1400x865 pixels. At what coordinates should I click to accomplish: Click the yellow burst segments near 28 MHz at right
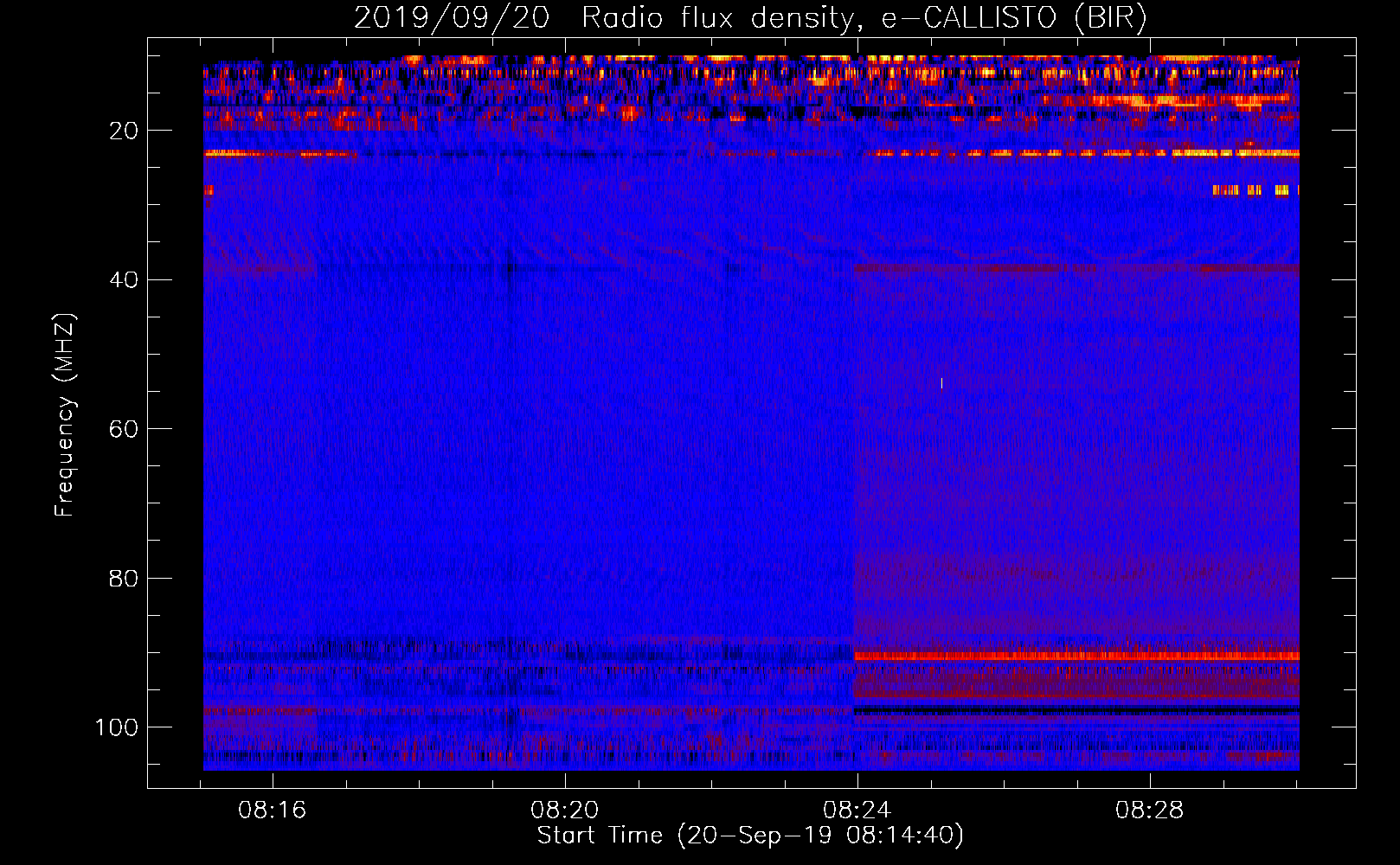(x=1256, y=190)
